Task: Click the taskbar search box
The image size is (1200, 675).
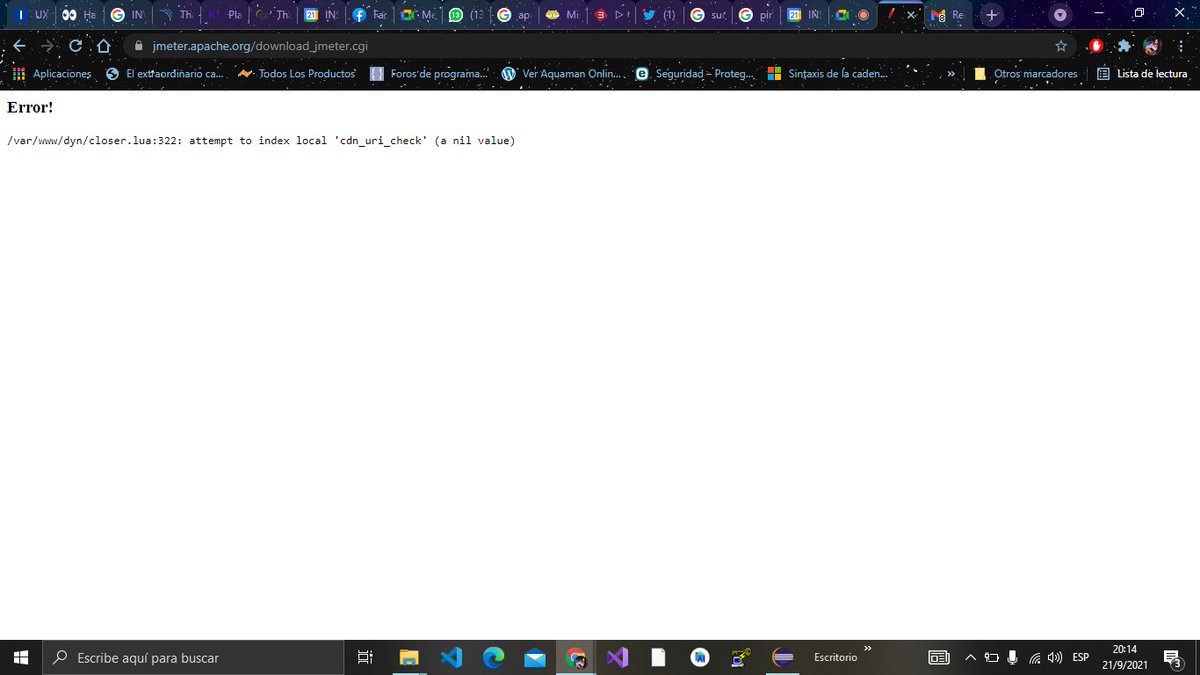Action: click(x=194, y=657)
